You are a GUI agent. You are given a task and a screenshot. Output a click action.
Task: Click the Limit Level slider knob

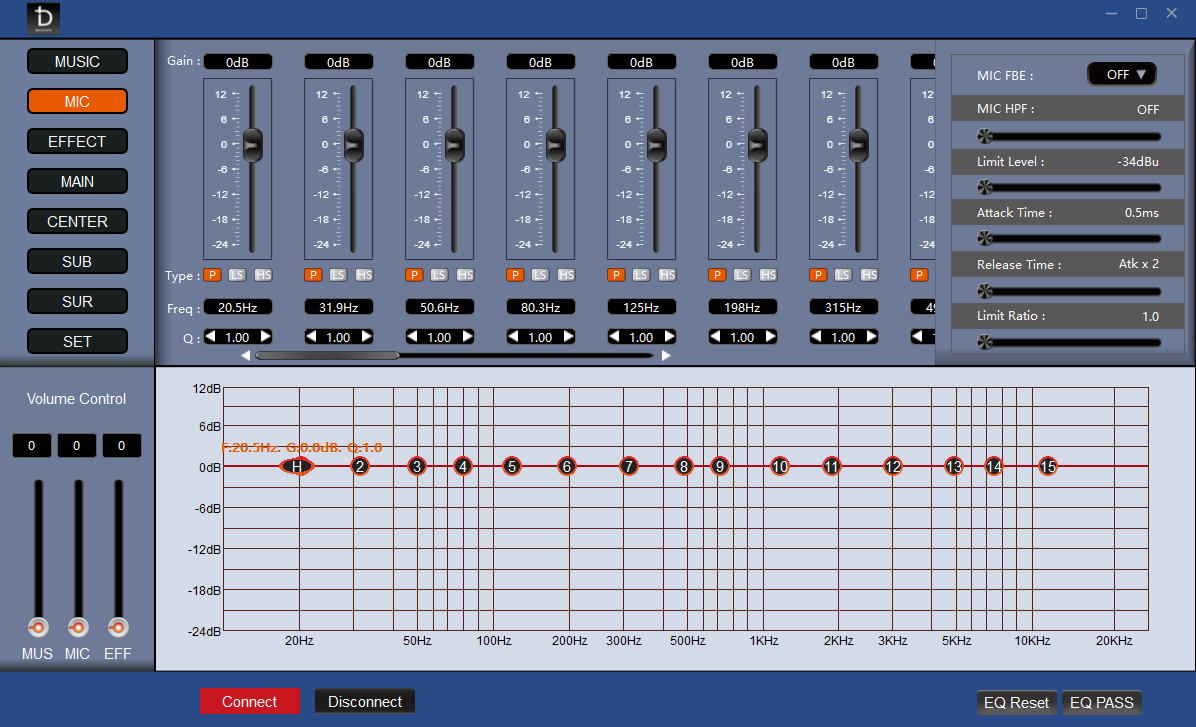pyautogui.click(x=985, y=187)
